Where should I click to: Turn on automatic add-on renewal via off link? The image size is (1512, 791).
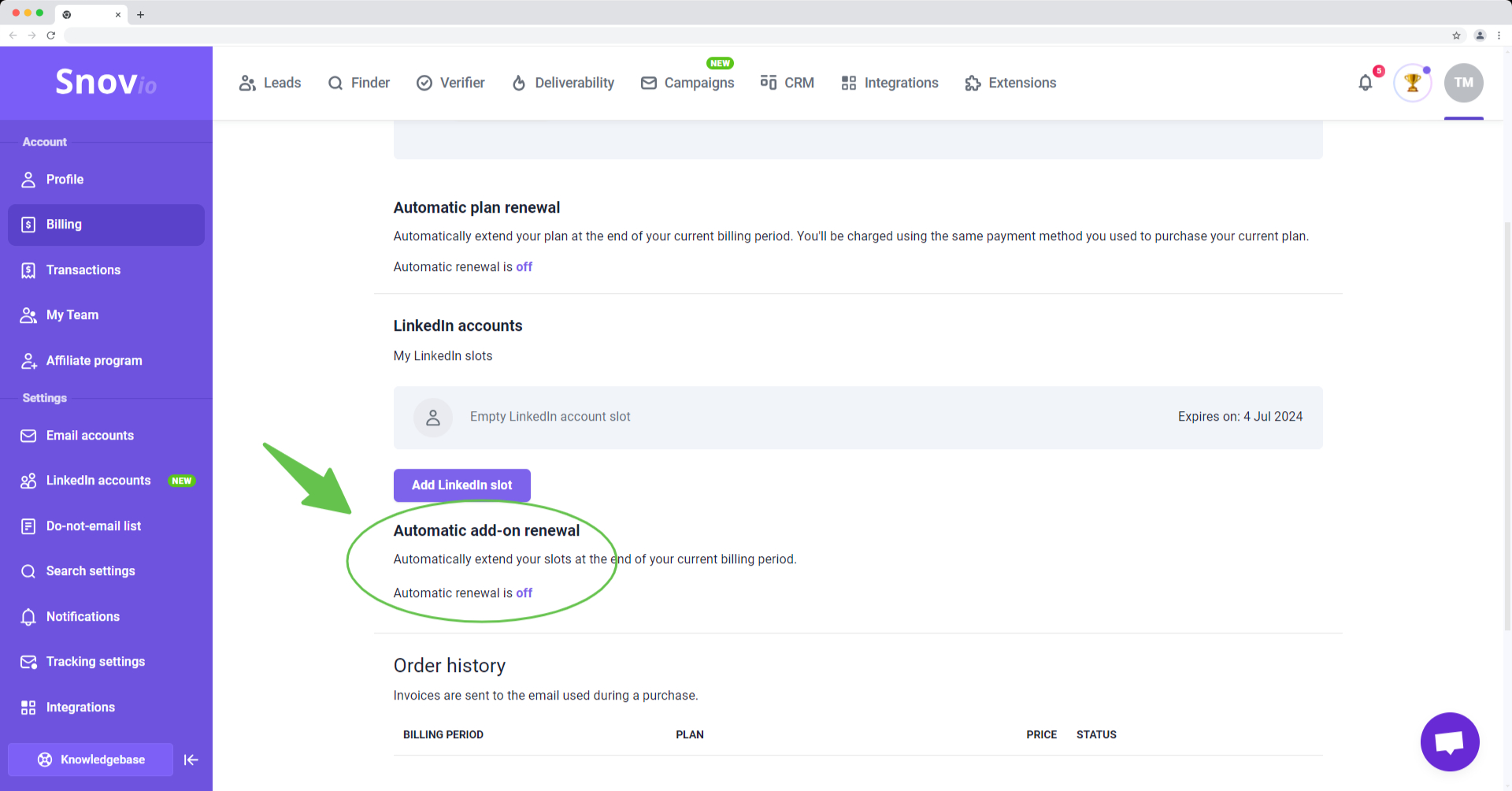click(524, 593)
